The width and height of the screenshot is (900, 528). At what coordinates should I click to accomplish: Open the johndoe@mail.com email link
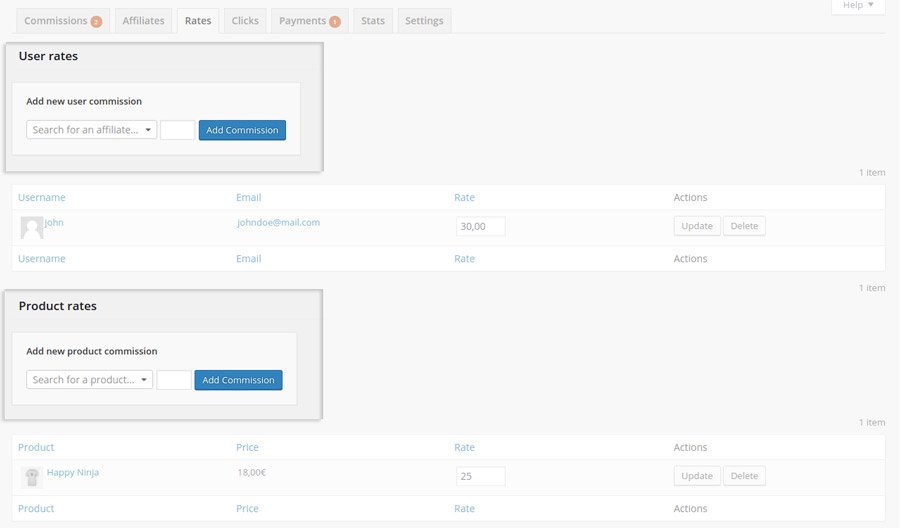point(278,222)
